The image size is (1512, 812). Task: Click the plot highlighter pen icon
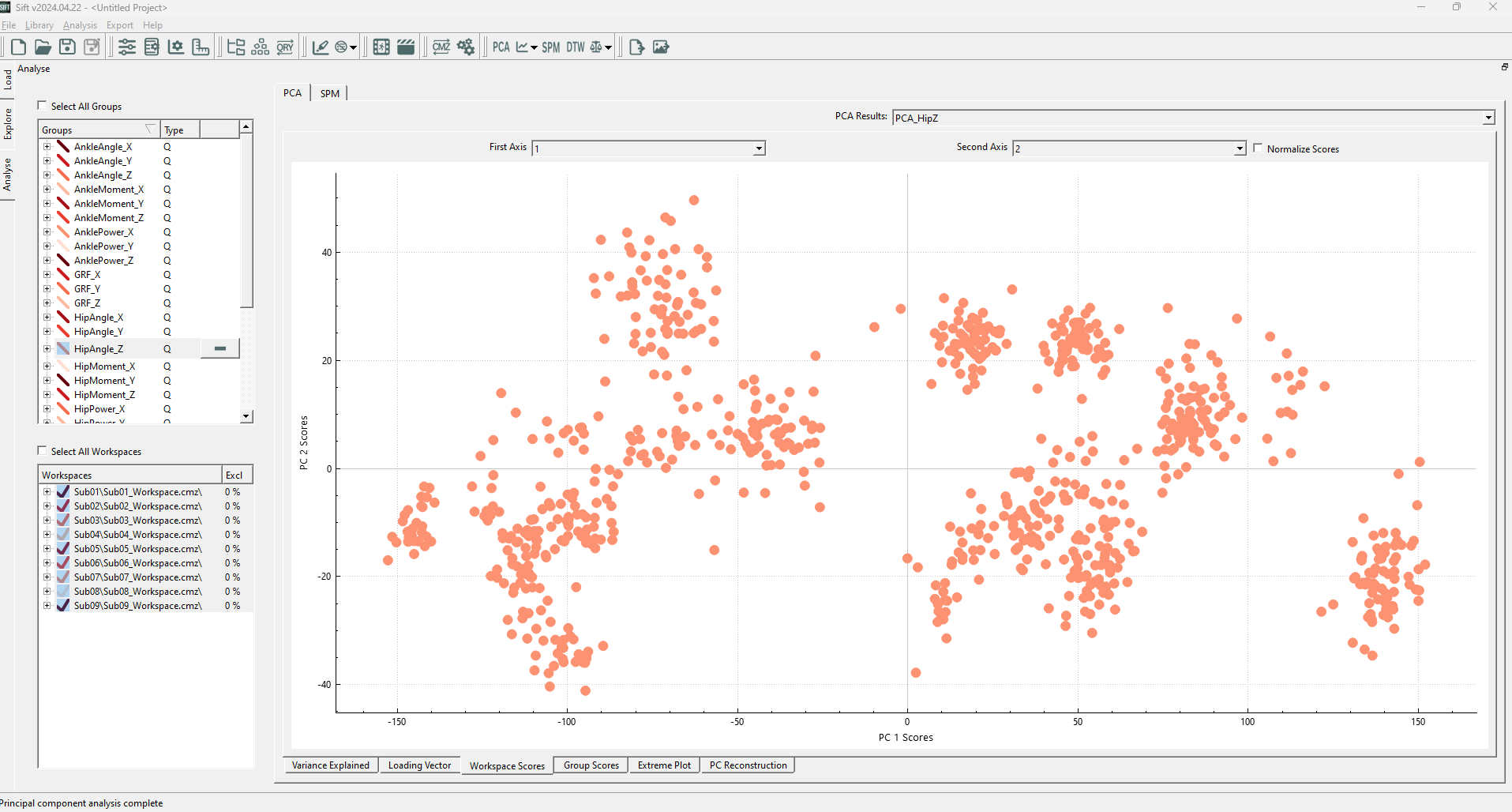[321, 47]
